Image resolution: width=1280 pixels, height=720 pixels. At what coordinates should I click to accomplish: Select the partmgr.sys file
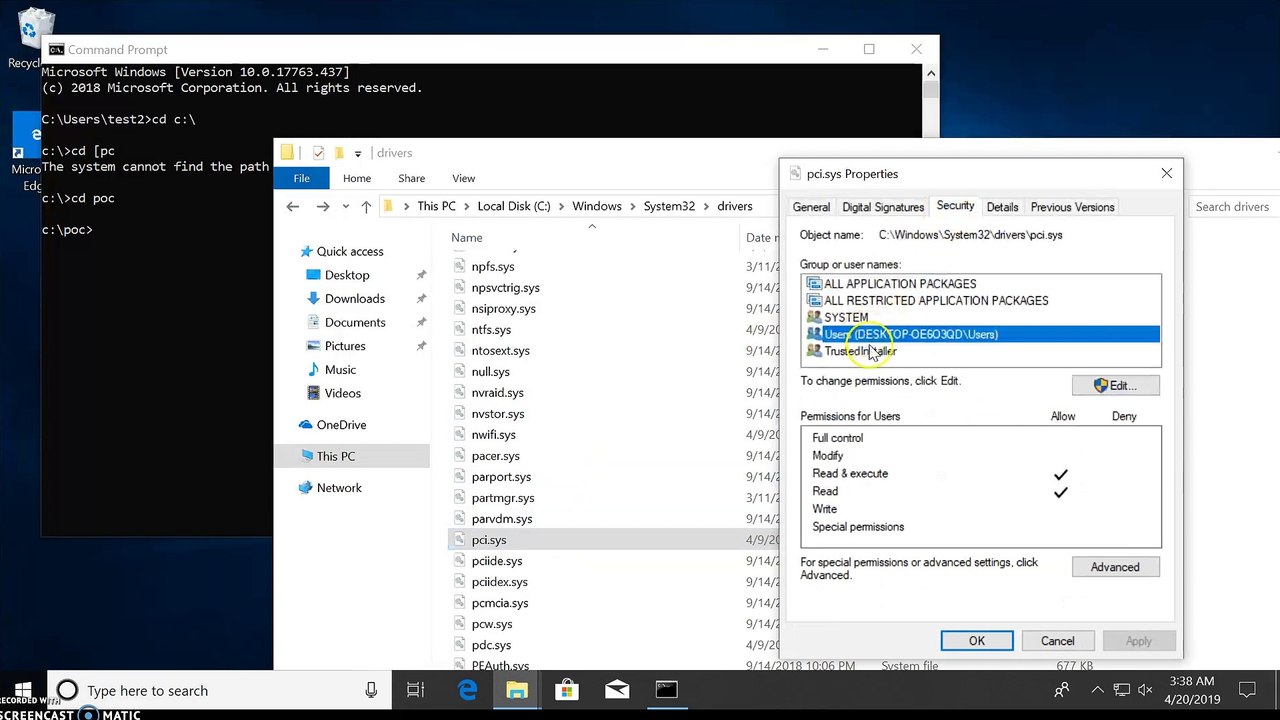502,498
